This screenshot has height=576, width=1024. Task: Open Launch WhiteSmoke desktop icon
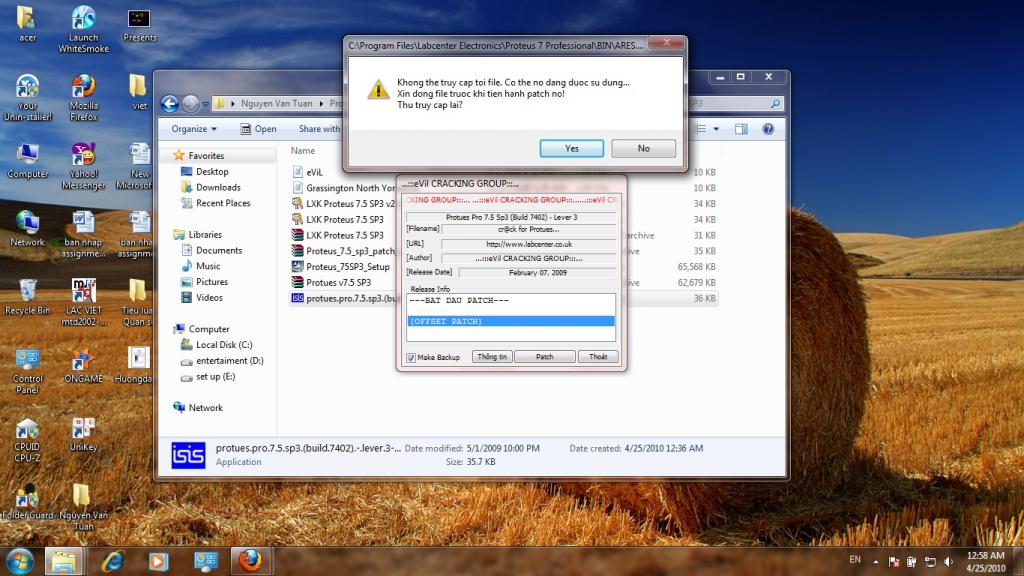point(83,29)
